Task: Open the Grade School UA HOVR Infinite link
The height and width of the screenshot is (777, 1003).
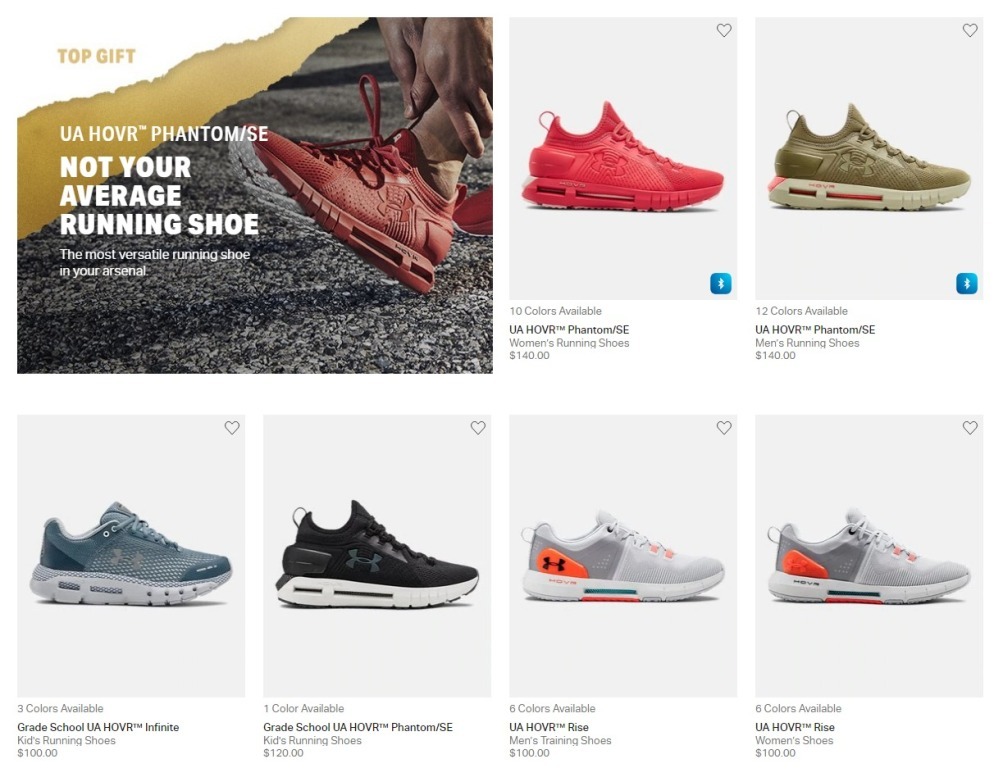Action: 98,727
